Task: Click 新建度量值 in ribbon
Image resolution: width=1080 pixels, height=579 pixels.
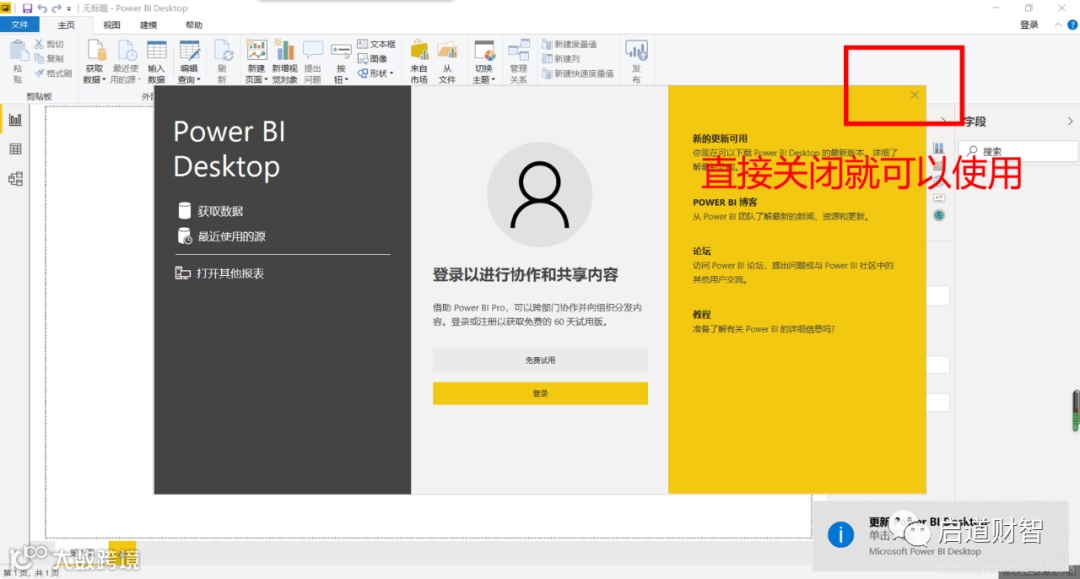Action: coord(570,44)
